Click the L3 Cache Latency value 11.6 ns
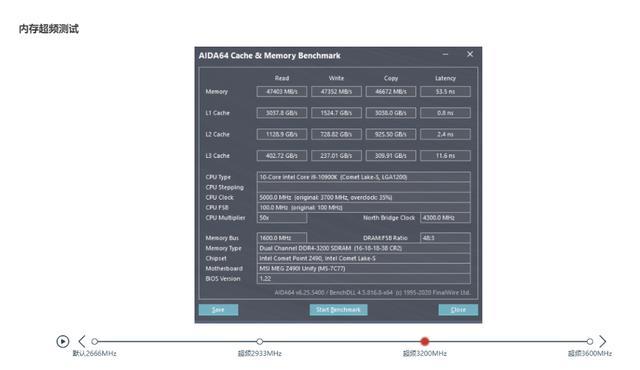The width and height of the screenshot is (640, 370). (x=445, y=155)
